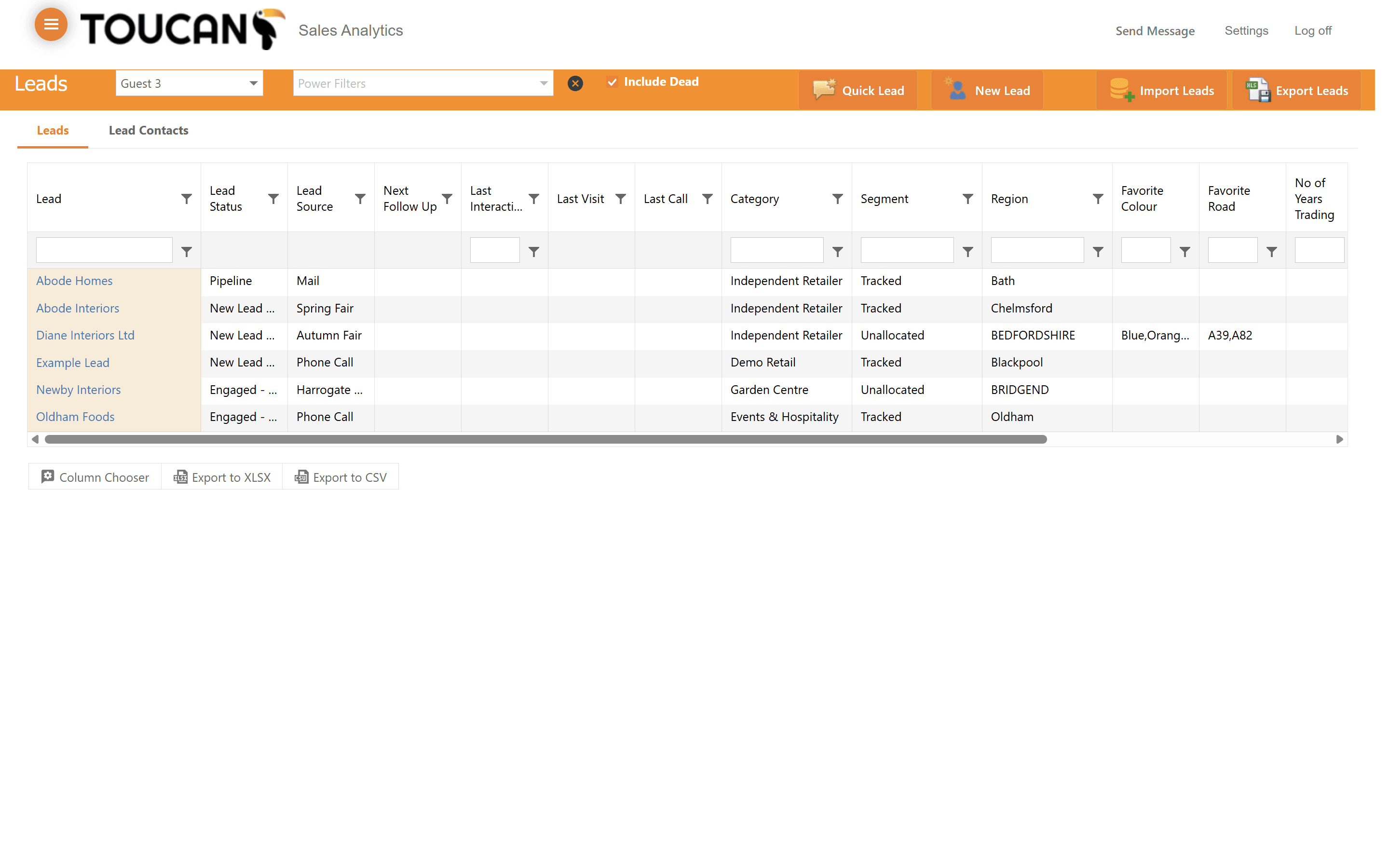1389x868 pixels.
Task: Click filter icon in Last Call header
Action: pyautogui.click(x=707, y=199)
